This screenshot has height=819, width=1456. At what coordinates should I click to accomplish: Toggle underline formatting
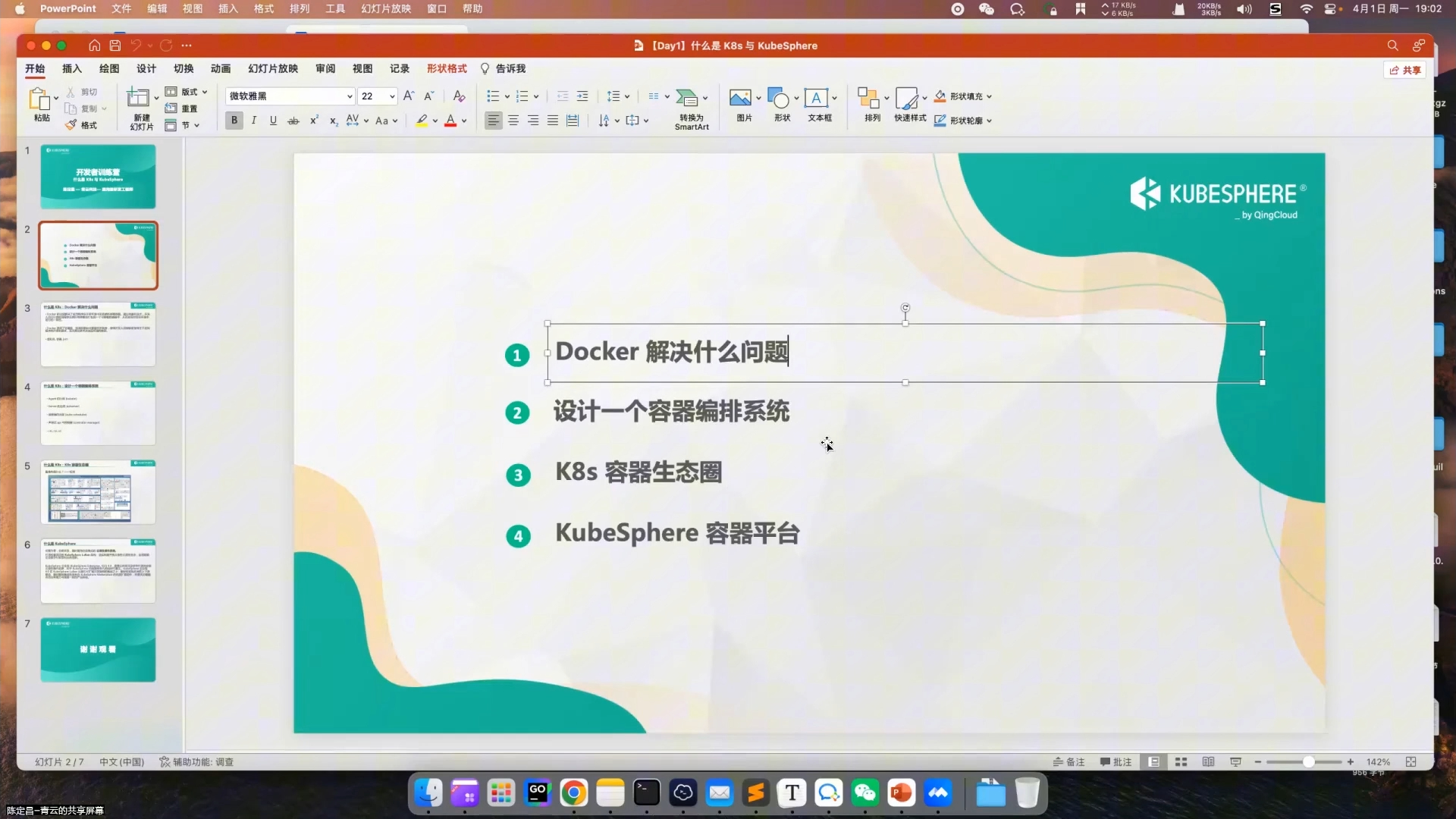tap(274, 121)
